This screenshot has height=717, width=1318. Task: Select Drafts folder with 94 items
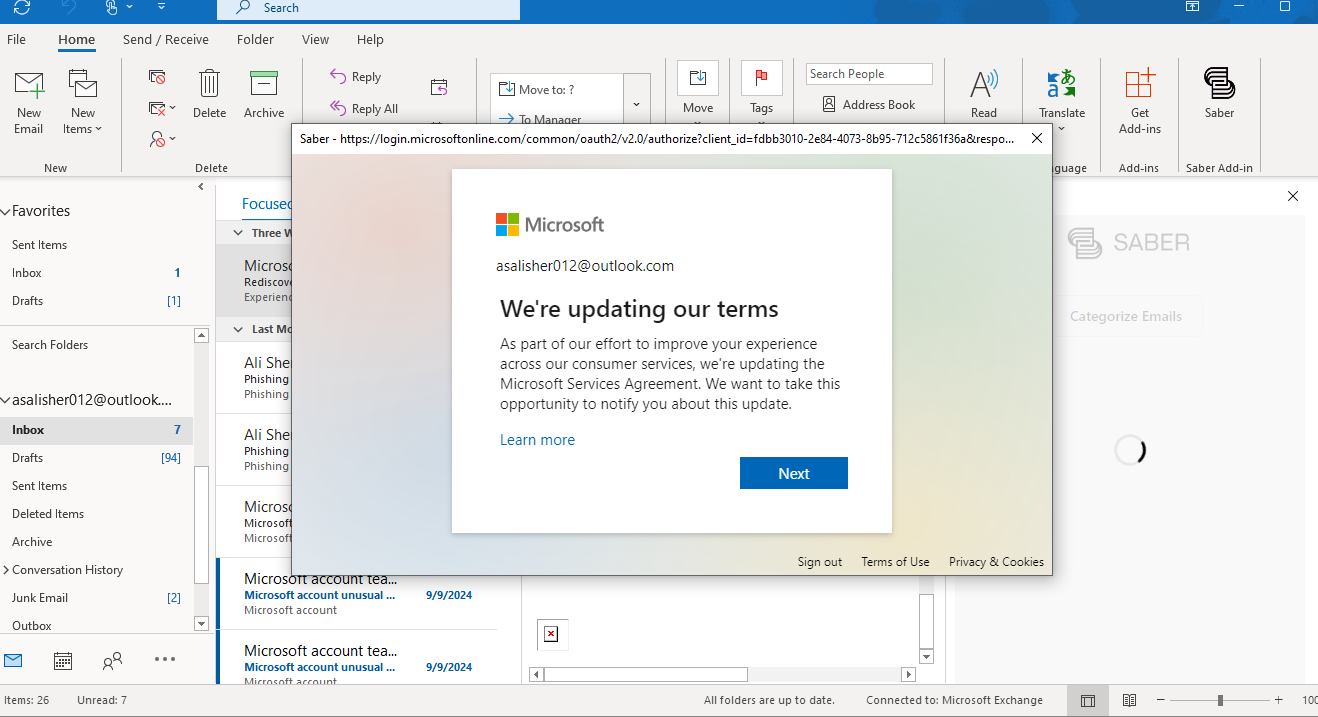(96, 458)
